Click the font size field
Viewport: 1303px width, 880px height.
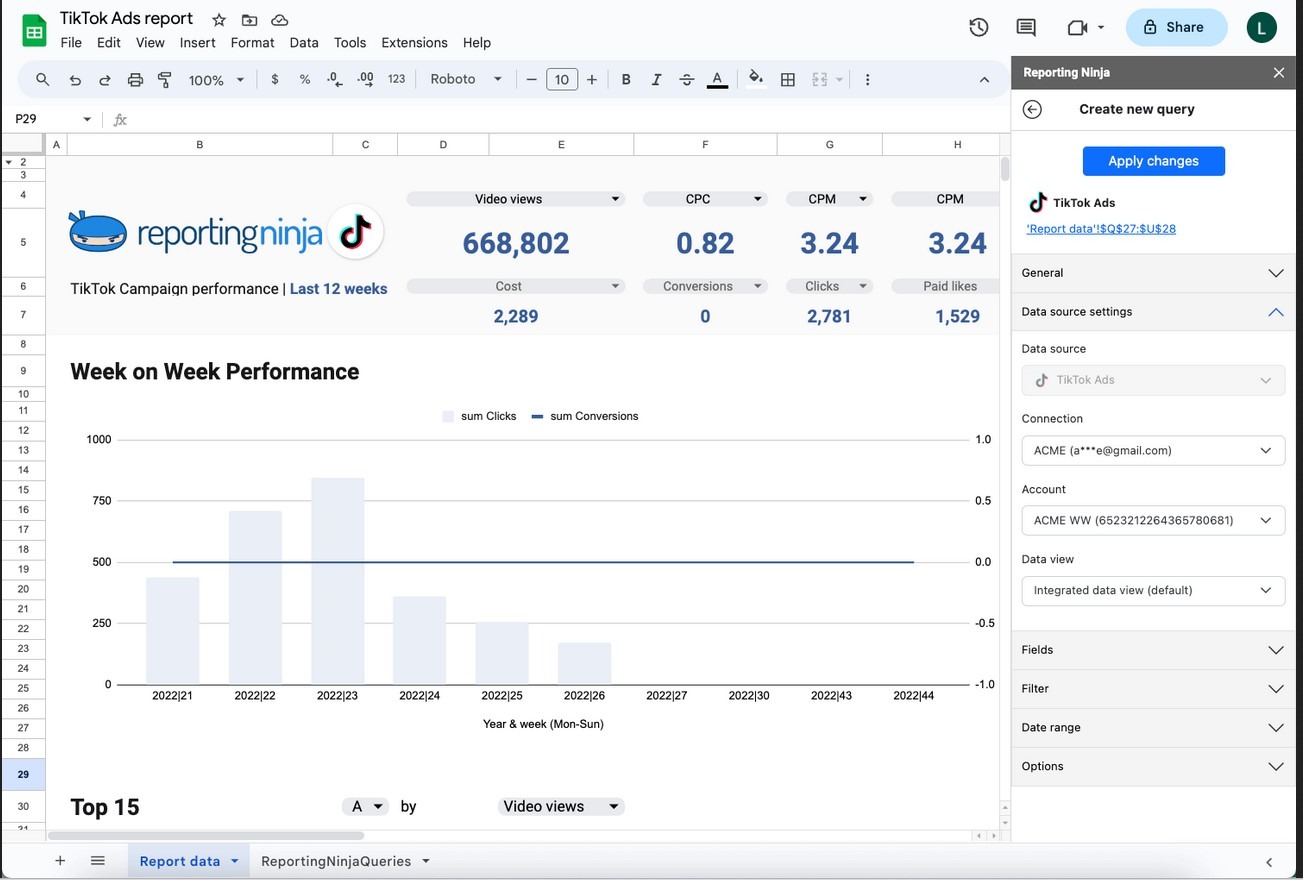click(x=562, y=79)
